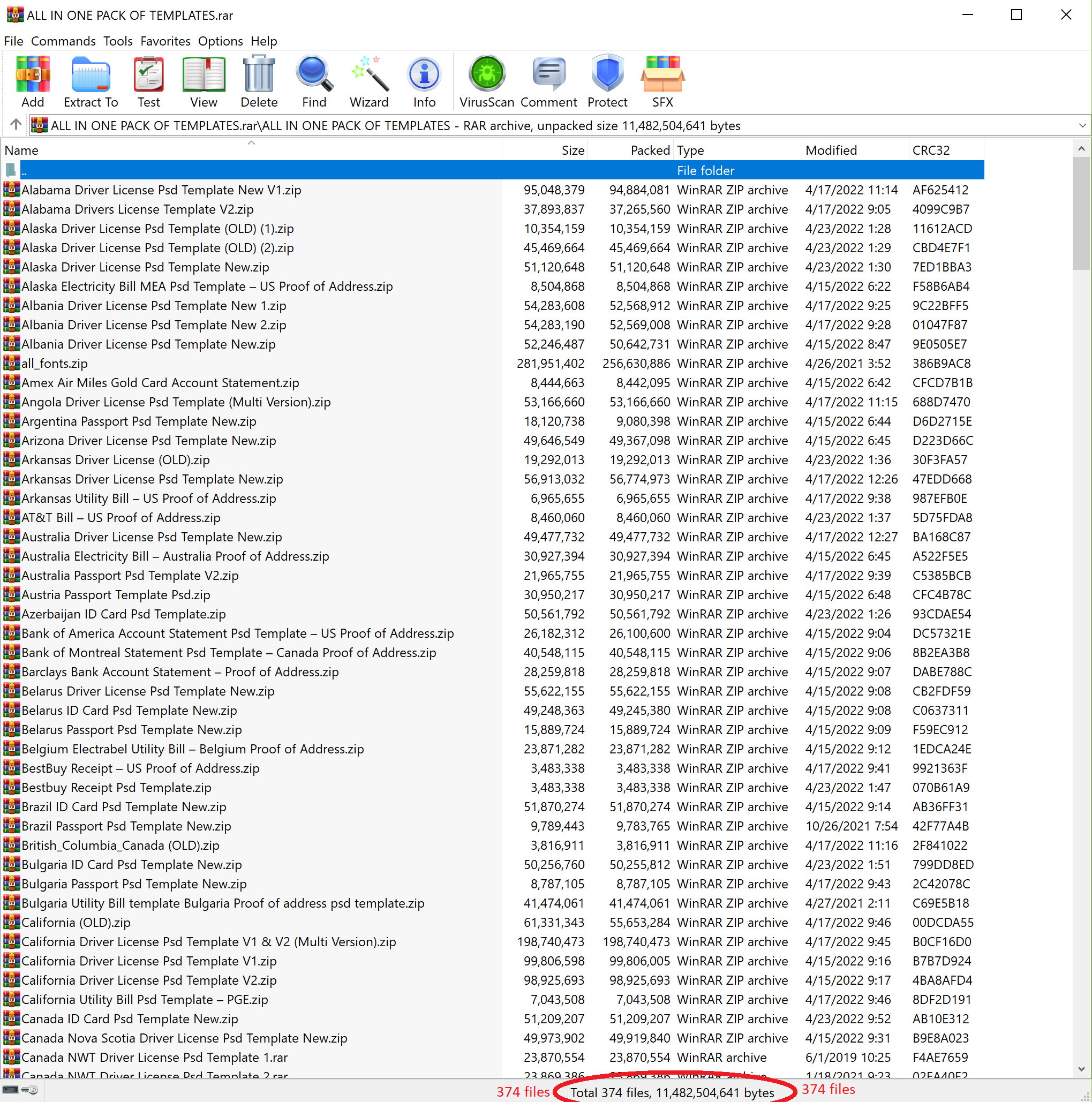Select the all_fonts.zip file
1092x1102 pixels.
(55, 364)
